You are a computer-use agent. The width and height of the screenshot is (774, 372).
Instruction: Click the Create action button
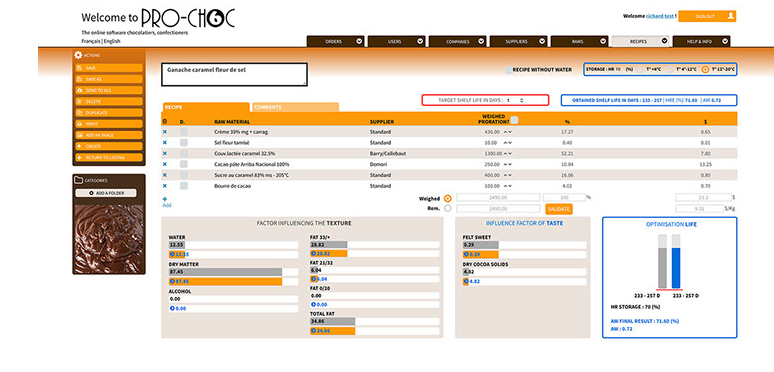tap(109, 147)
